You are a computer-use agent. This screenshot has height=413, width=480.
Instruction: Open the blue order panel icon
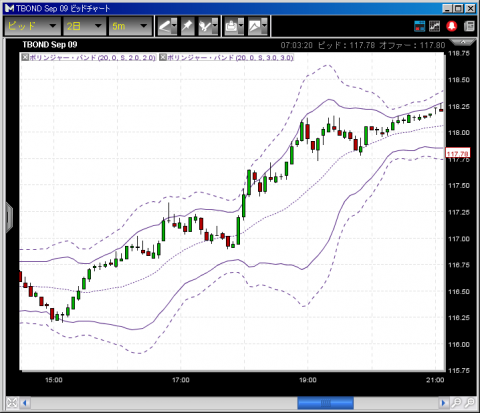click(420, 26)
